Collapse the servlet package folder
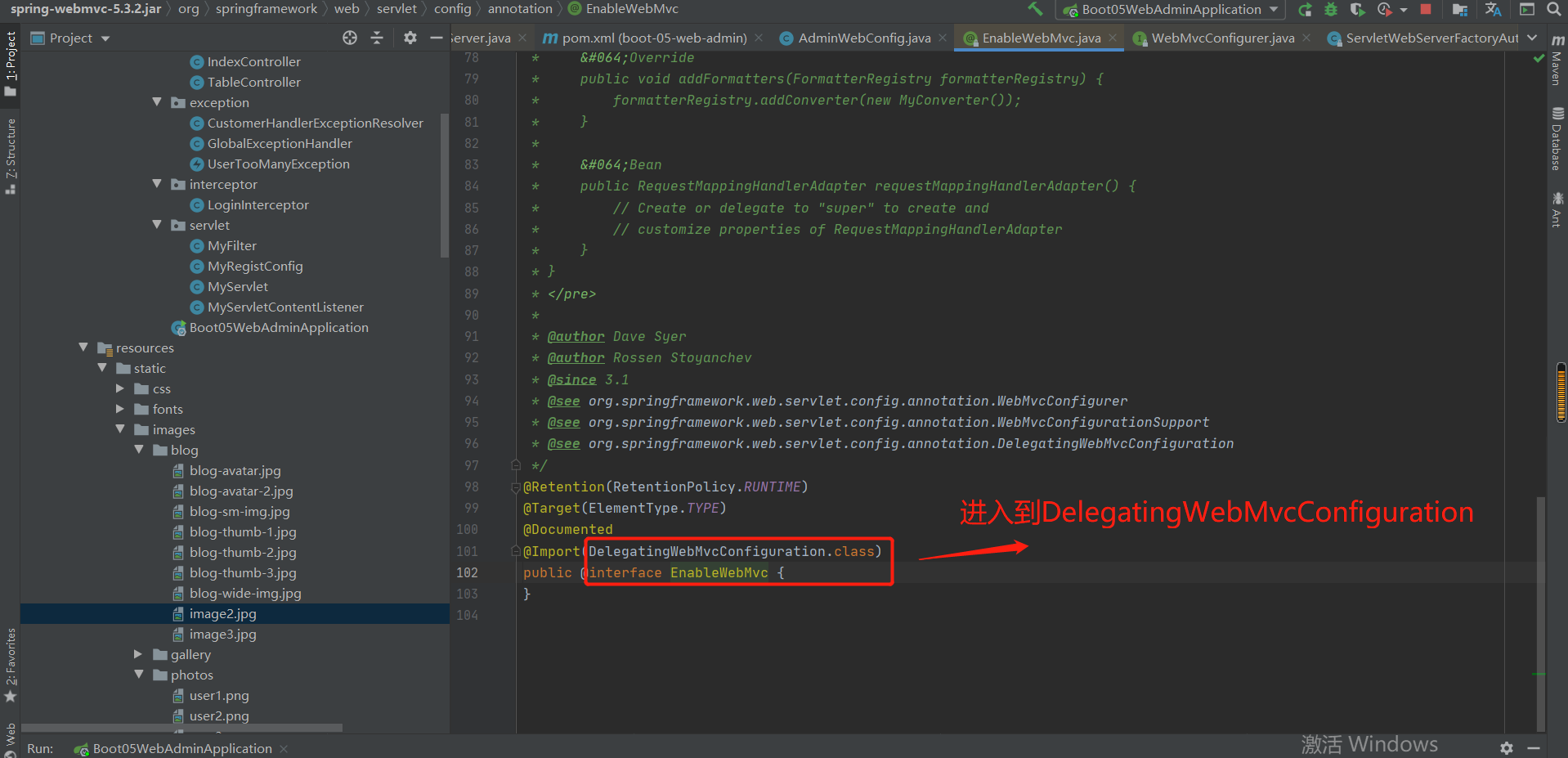The width and height of the screenshot is (1568, 758). pyautogui.click(x=157, y=225)
